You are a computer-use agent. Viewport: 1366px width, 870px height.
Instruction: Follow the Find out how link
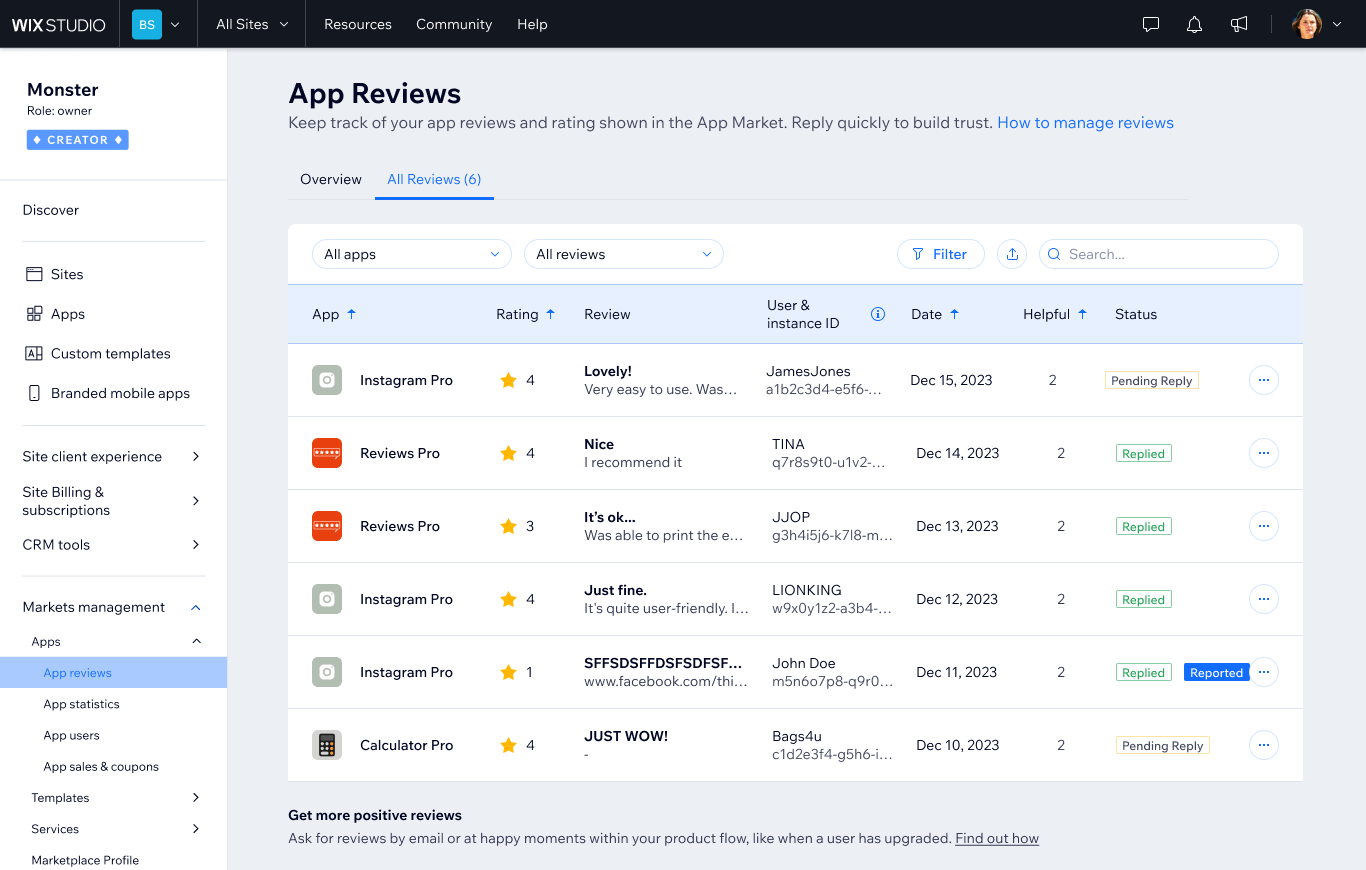[x=997, y=838]
